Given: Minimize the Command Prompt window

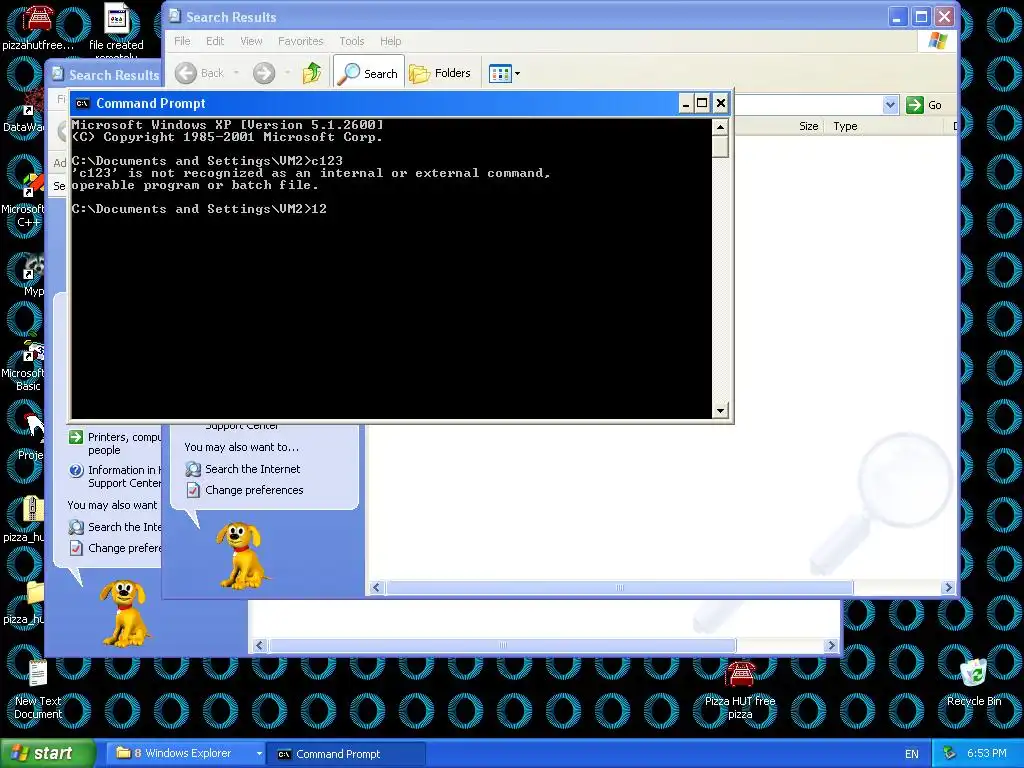Looking at the screenshot, I should pos(685,103).
